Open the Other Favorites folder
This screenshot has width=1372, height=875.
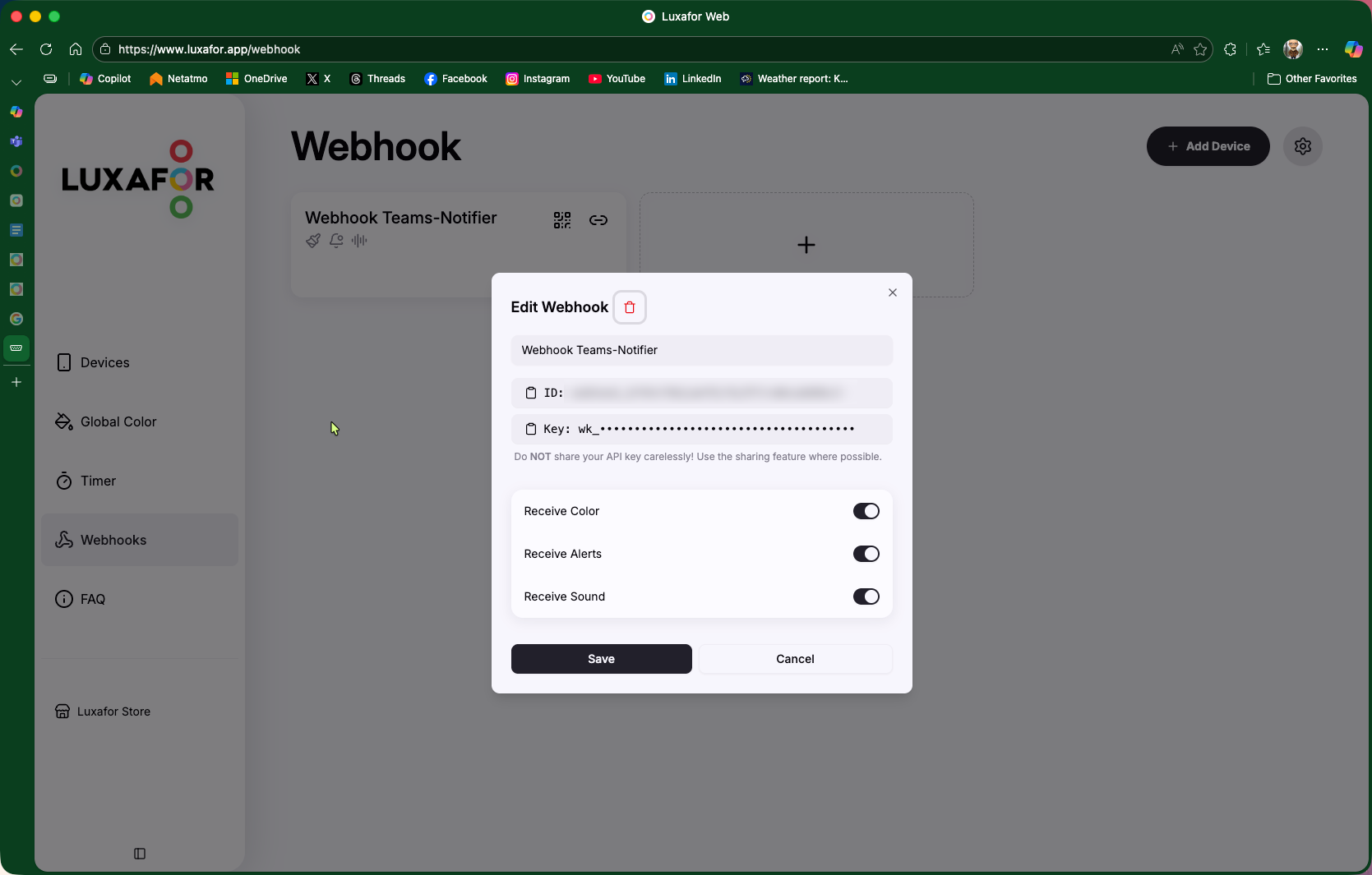pos(1312,79)
